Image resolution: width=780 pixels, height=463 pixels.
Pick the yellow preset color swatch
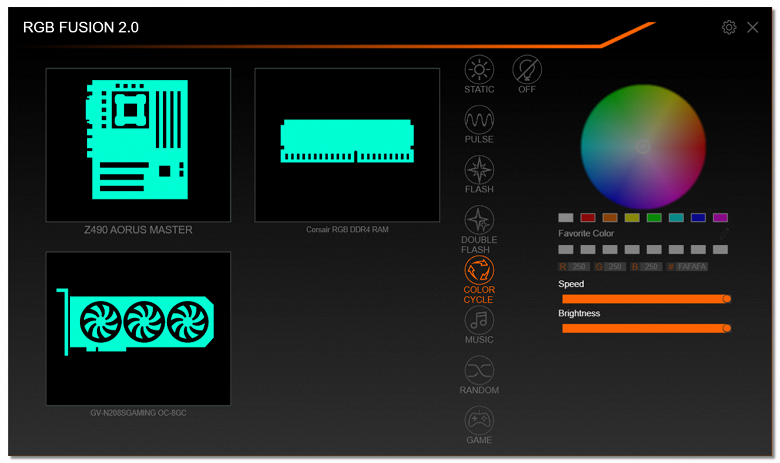pyautogui.click(x=632, y=217)
